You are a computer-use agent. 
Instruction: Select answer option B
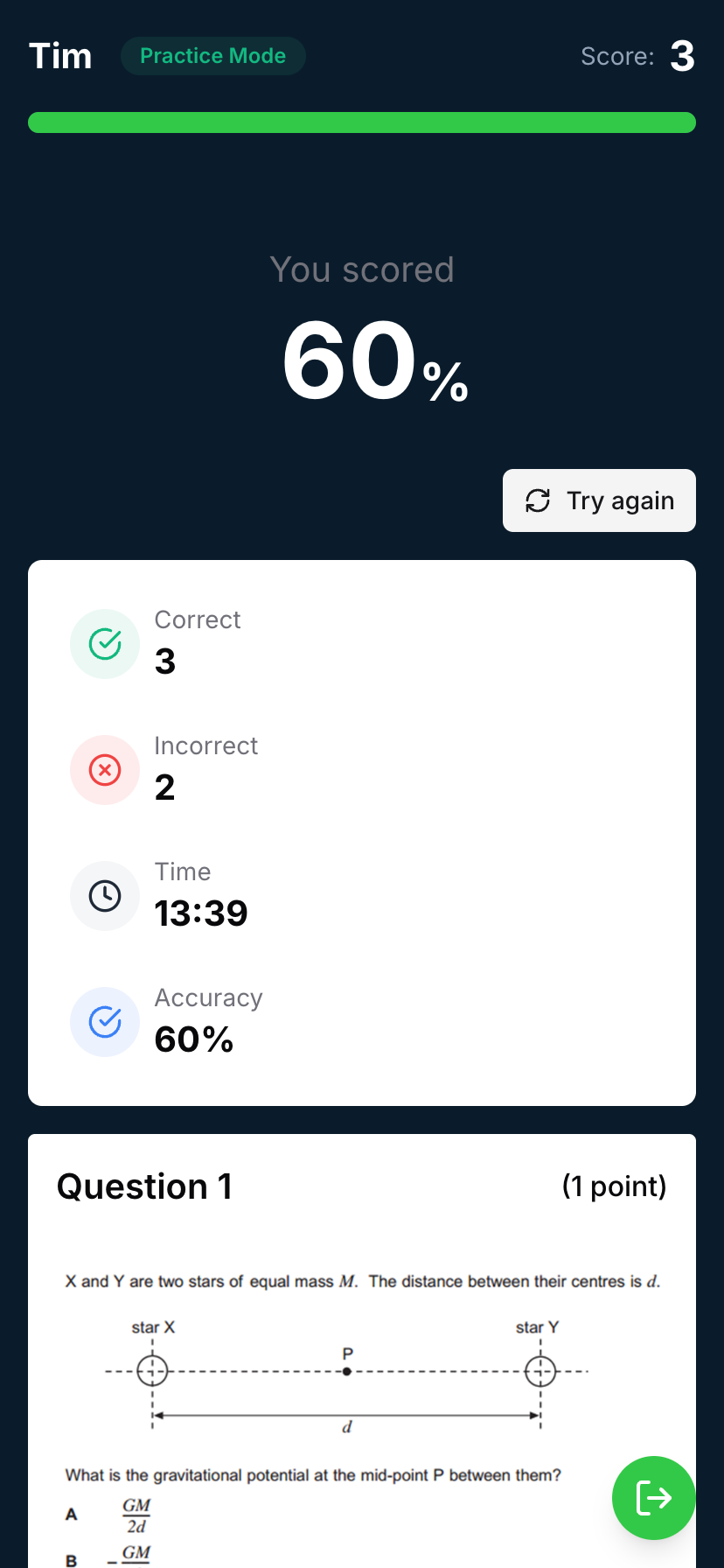tap(72, 1560)
